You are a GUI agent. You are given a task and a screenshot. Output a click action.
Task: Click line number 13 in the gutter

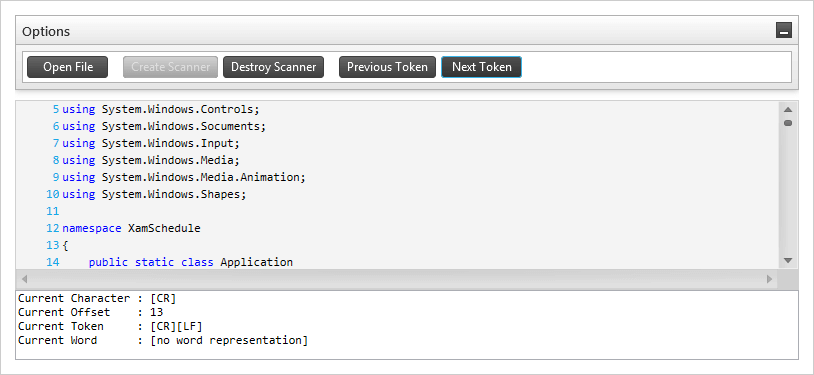tap(52, 245)
